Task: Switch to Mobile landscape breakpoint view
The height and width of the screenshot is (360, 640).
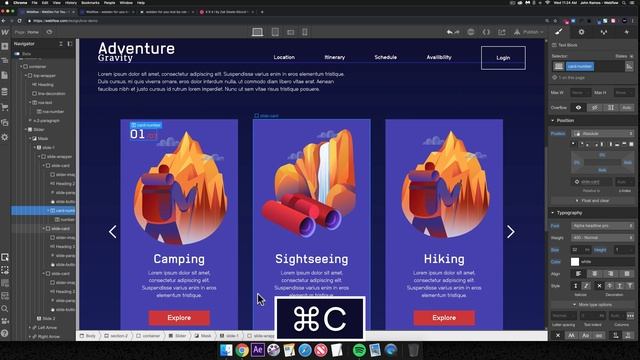Action: 291,32
